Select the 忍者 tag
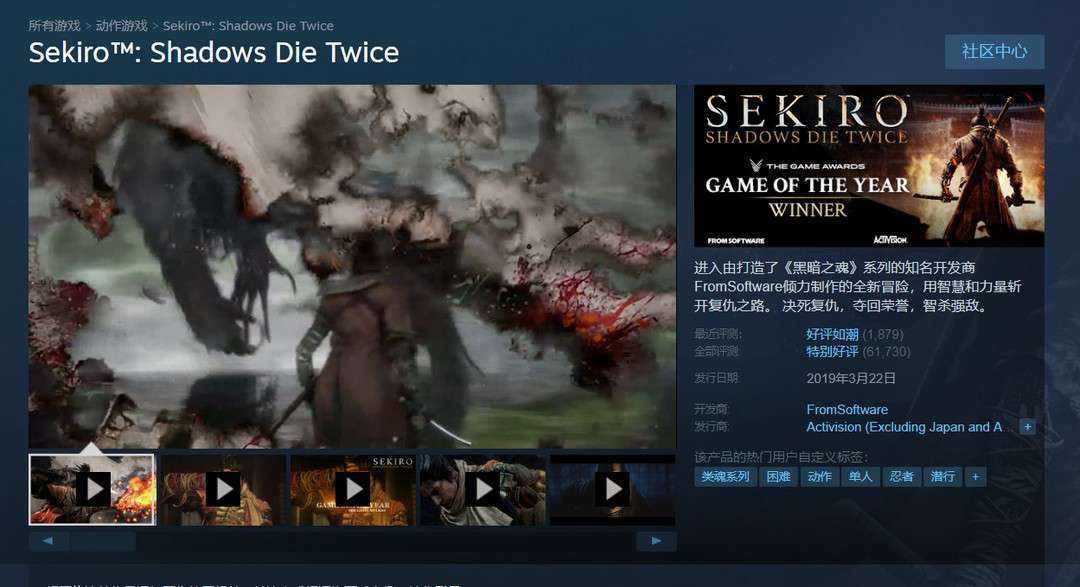 (901, 477)
